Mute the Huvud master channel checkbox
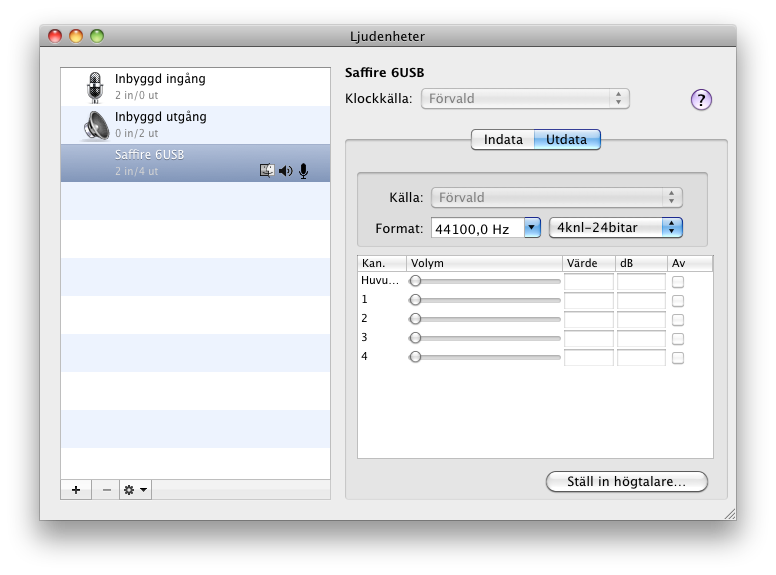The image size is (776, 575). point(678,282)
